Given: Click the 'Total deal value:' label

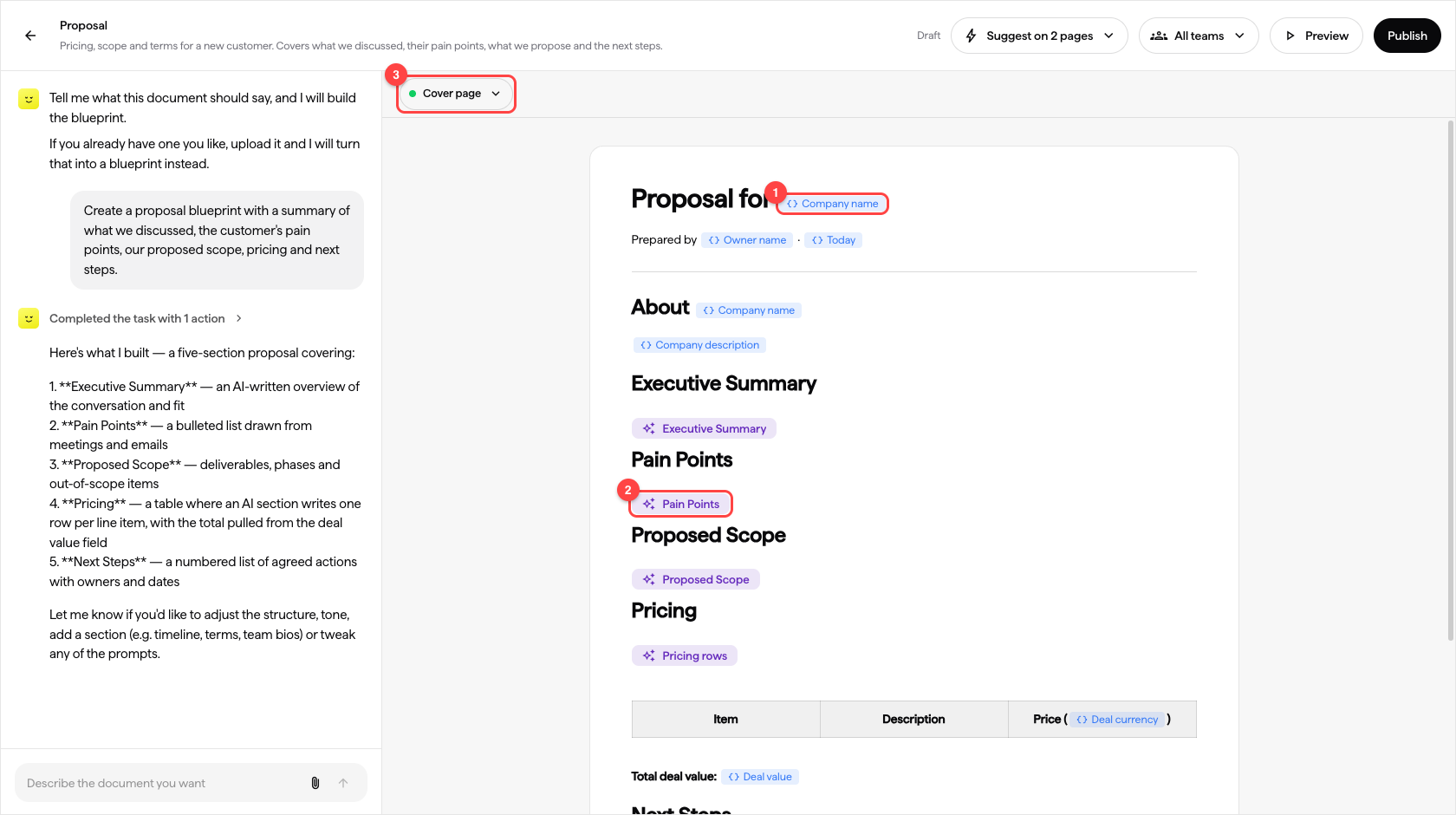Looking at the screenshot, I should [674, 777].
